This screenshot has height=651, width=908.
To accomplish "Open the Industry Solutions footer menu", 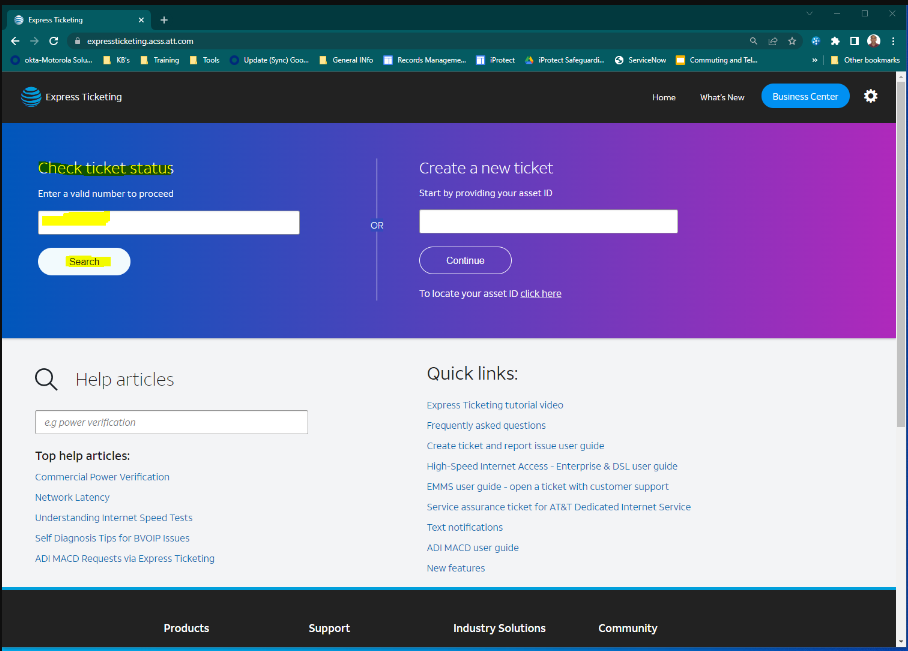I will click(x=500, y=628).
